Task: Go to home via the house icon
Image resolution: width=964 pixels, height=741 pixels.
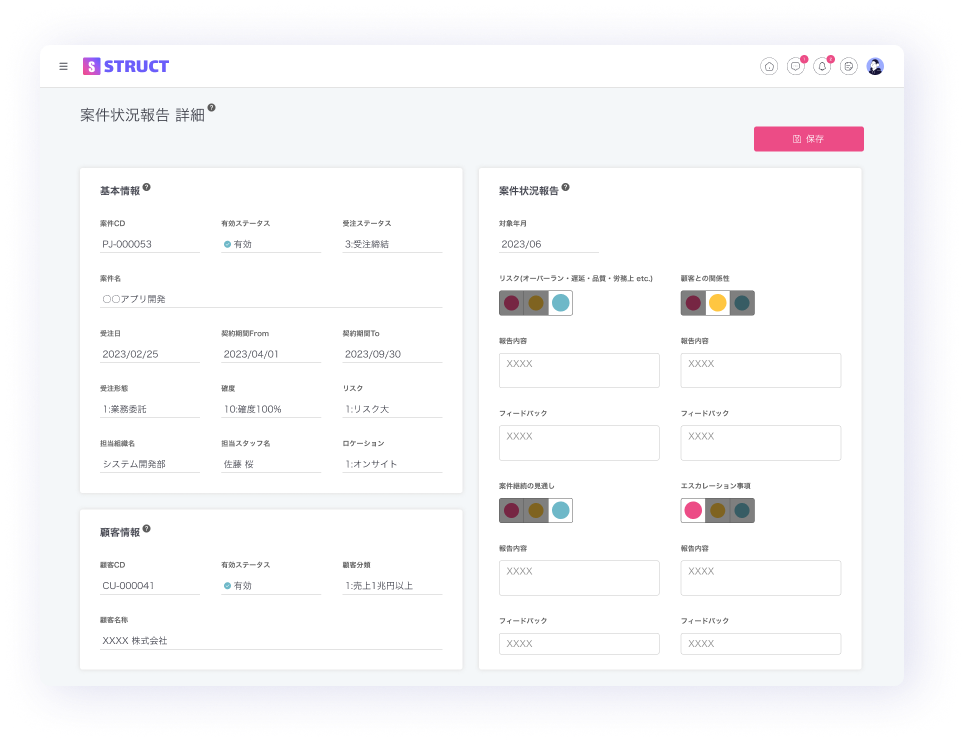Action: coord(769,67)
